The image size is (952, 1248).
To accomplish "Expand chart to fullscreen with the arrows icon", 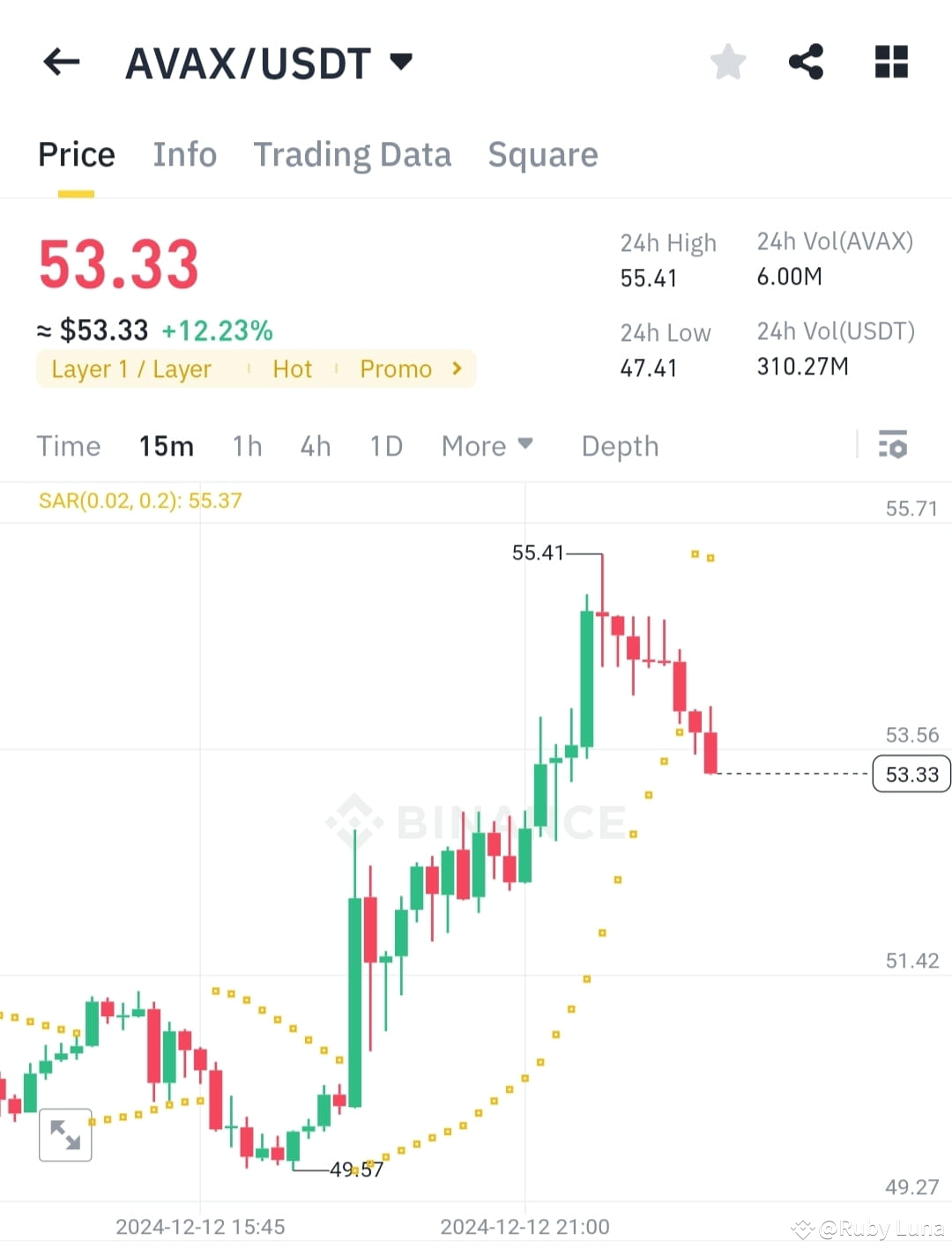I will click(x=66, y=1135).
